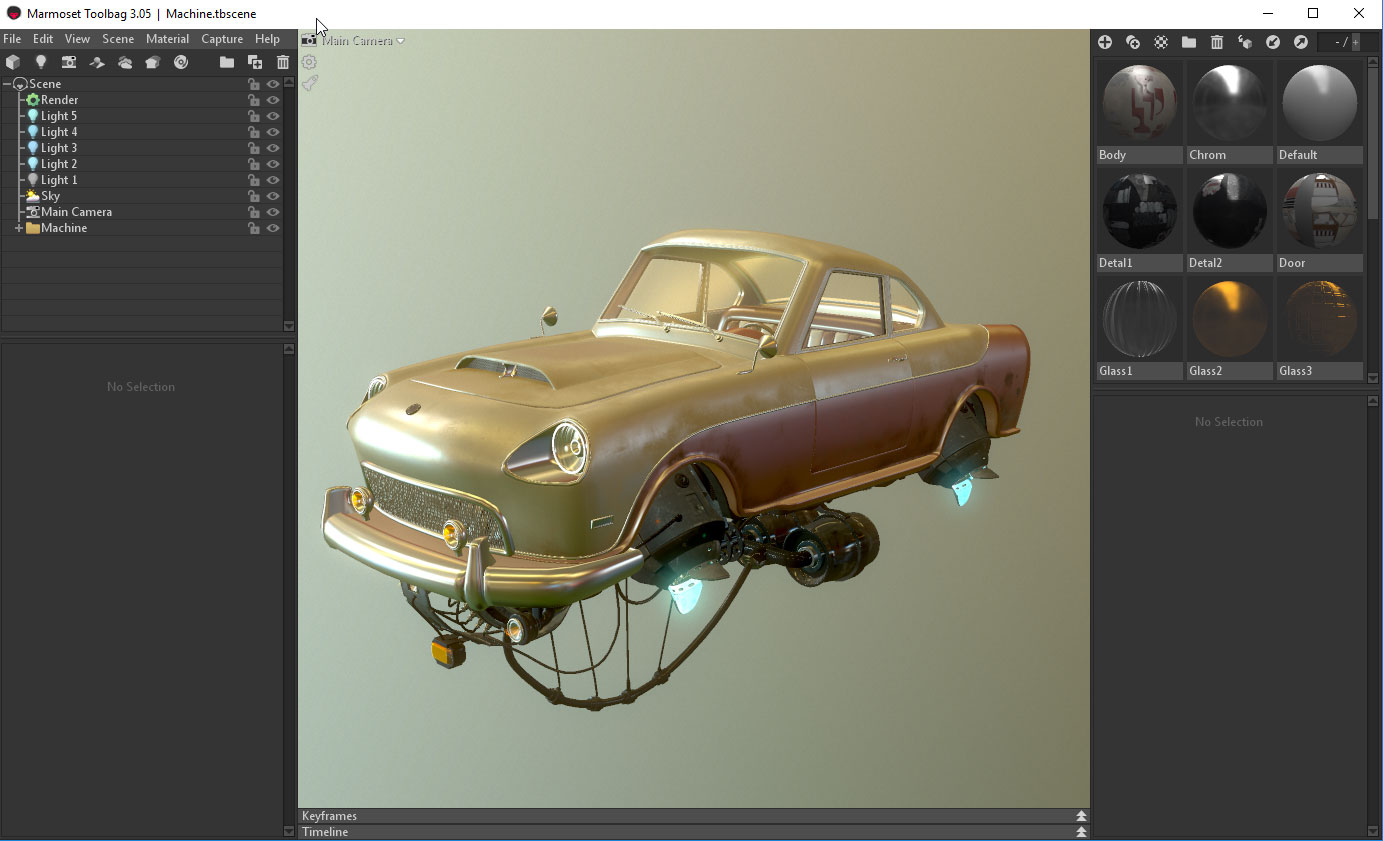This screenshot has height=841, width=1383.
Task: Delete a material using the trash icon
Action: pos(1216,42)
